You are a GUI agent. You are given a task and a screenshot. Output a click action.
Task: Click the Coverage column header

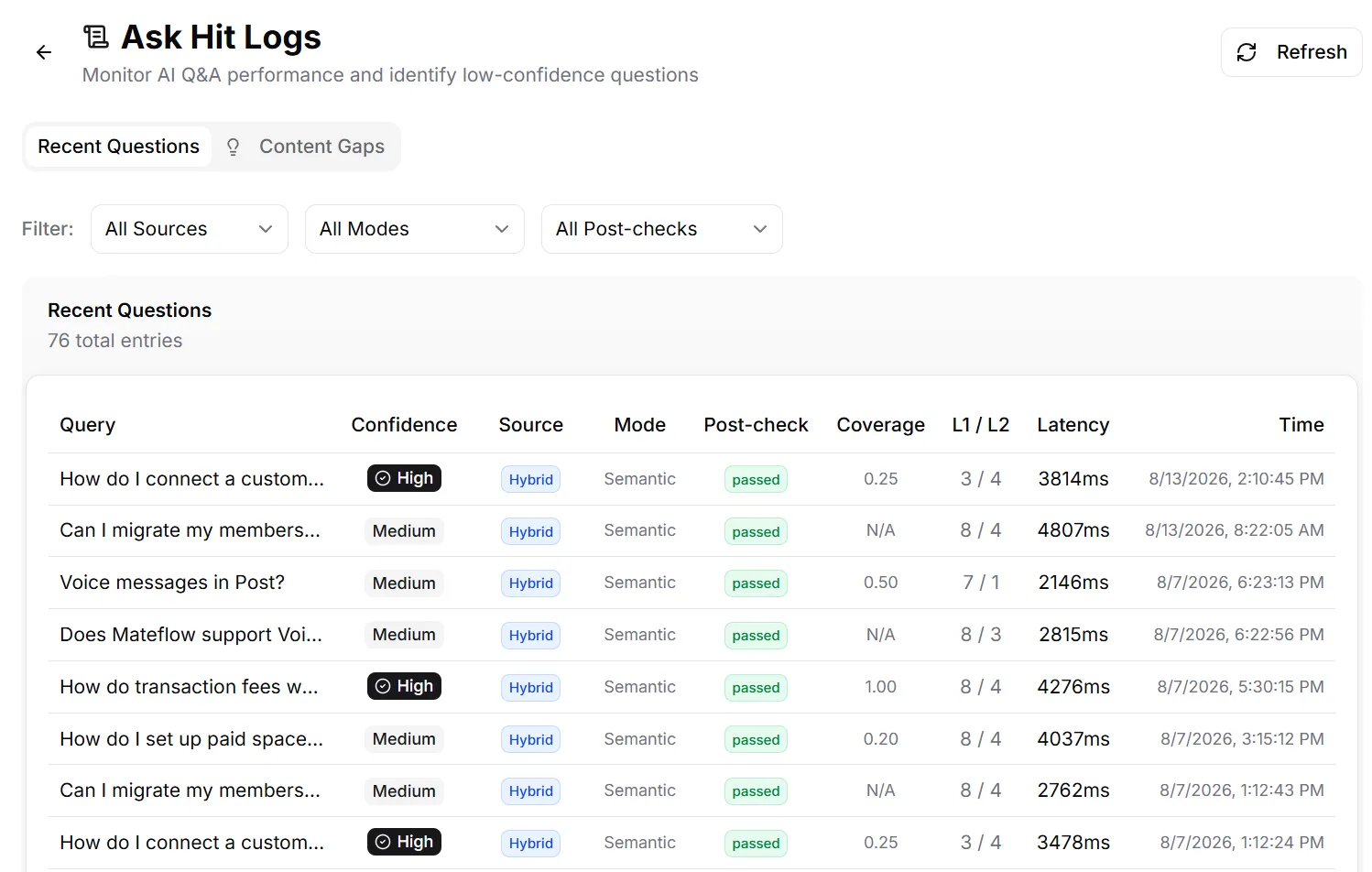coord(881,425)
